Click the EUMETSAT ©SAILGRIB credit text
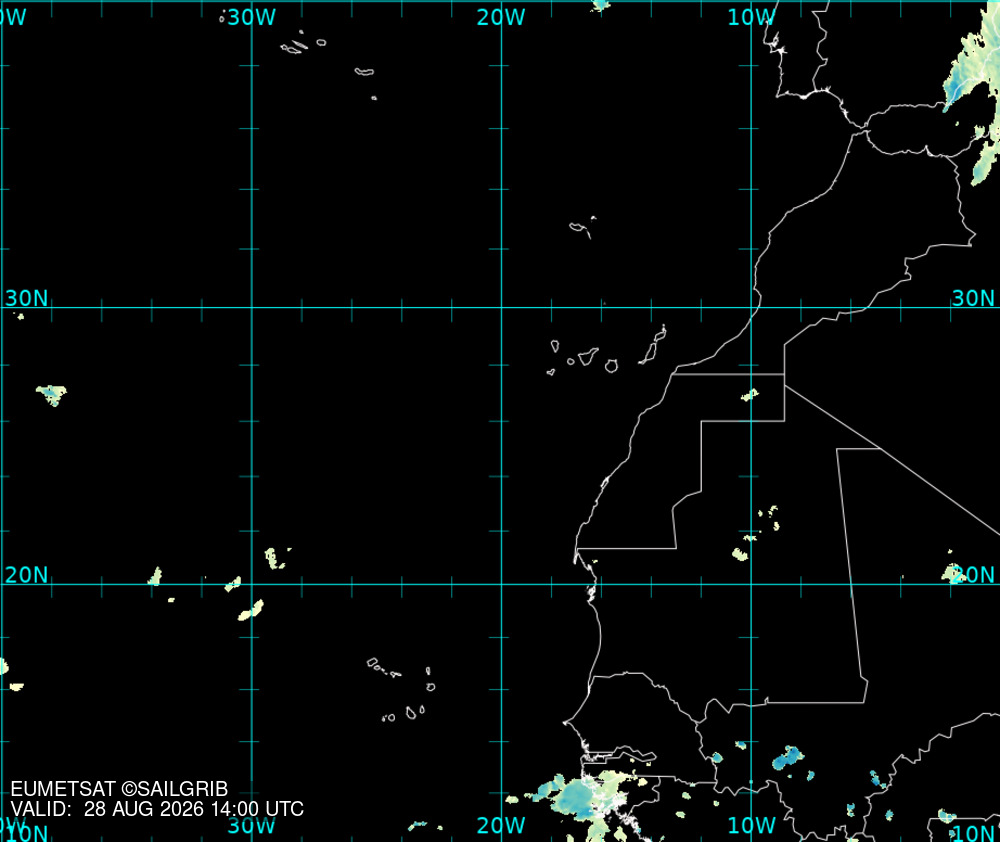 (x=119, y=789)
